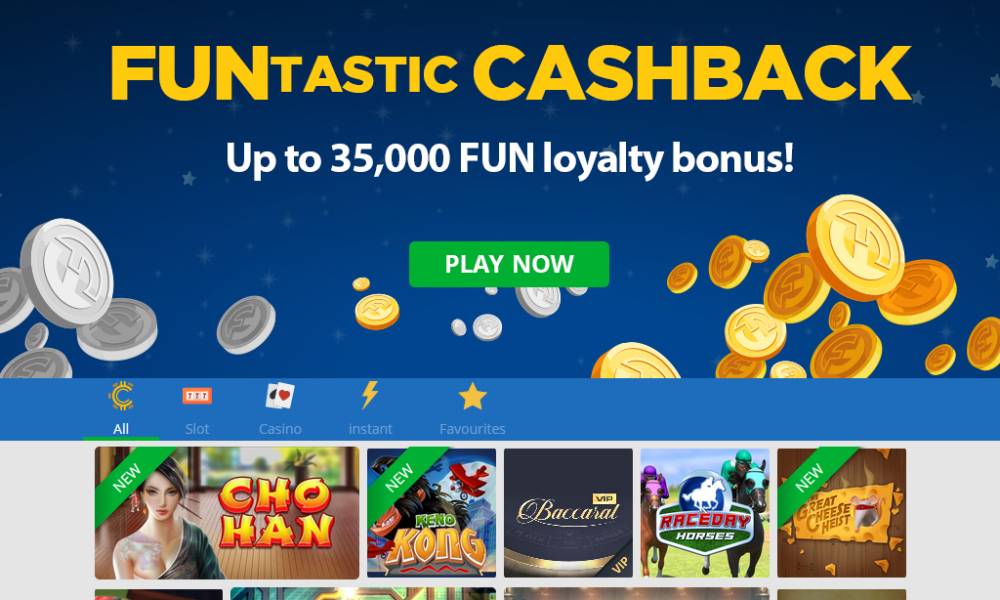Select the Instant tab label

(371, 429)
